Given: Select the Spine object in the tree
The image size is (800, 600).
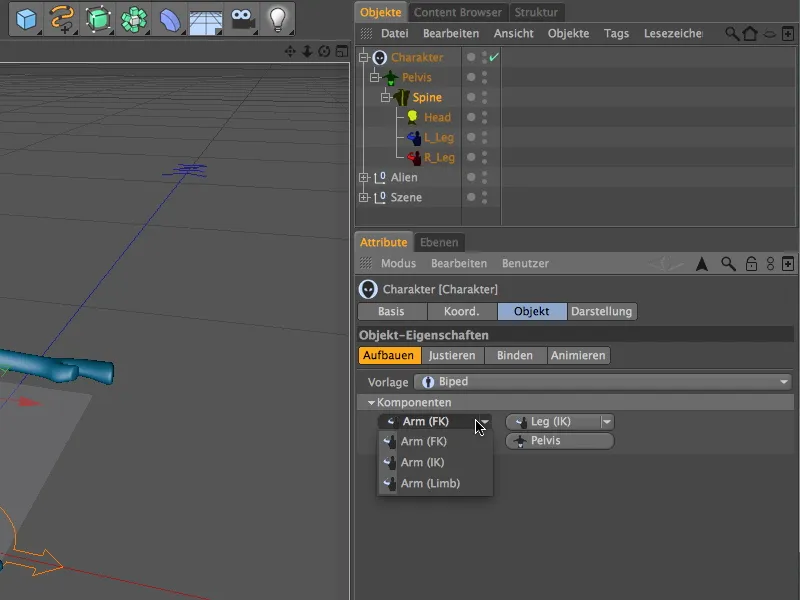Looking at the screenshot, I should [427, 97].
